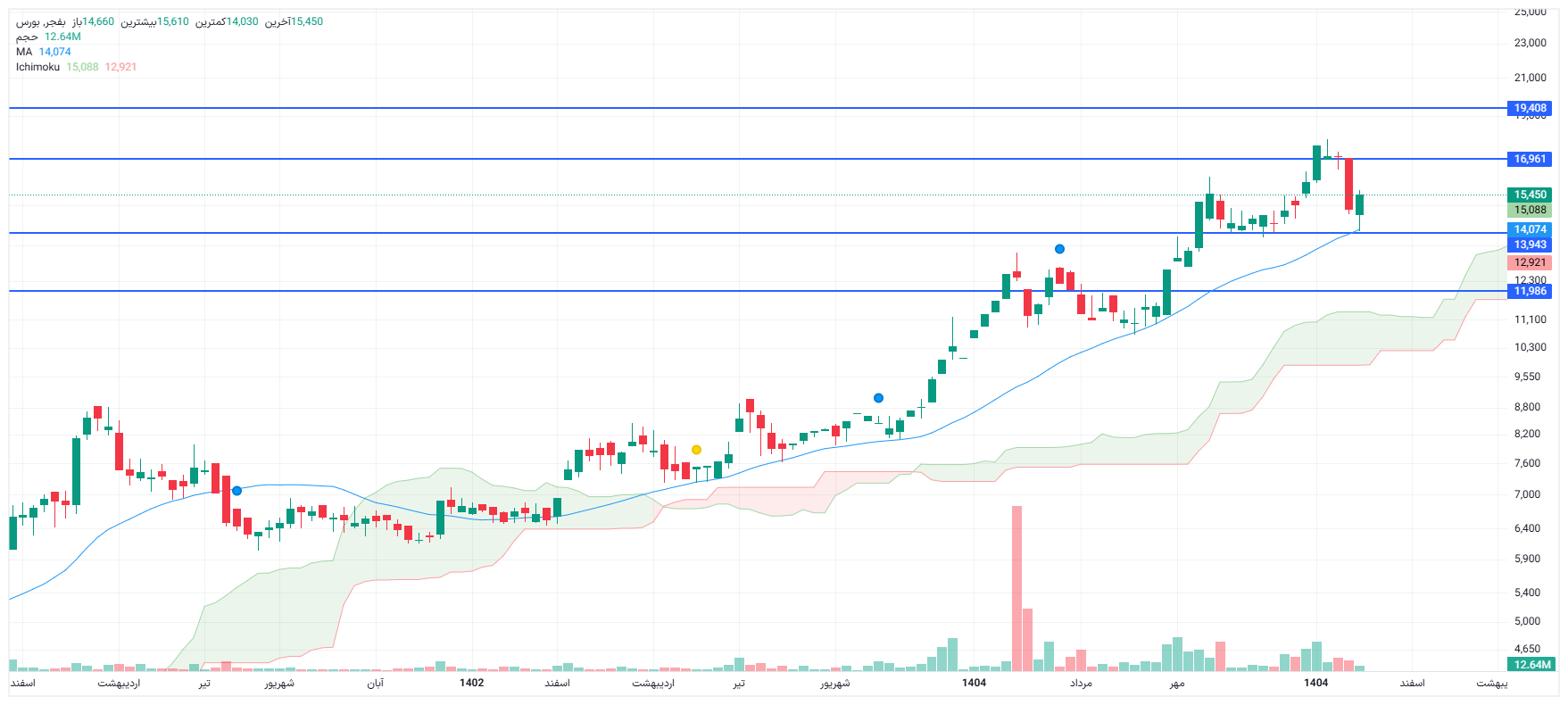Screen dimensions: 1568x705
Task: Click the yellow event marker on the chart
Action: coord(696,450)
